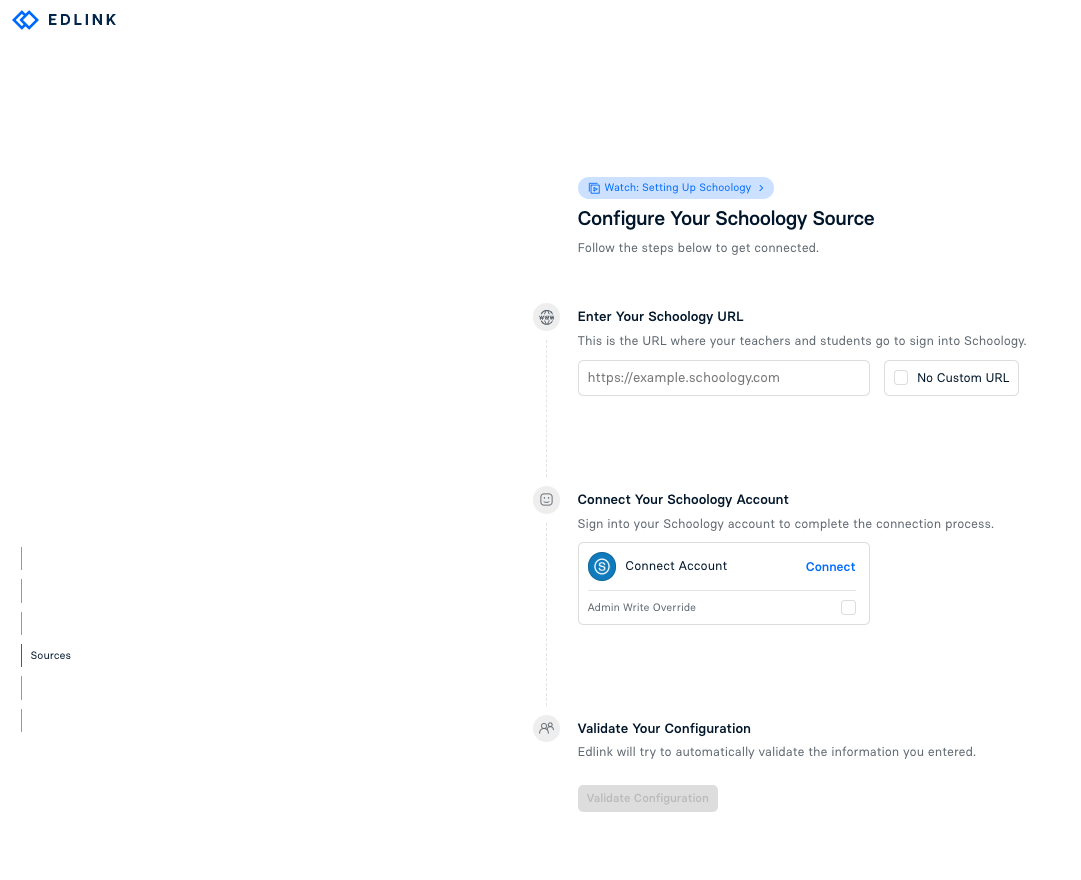1081x880 pixels.
Task: Check the No Custom URL checkbox
Action: [x=901, y=378]
